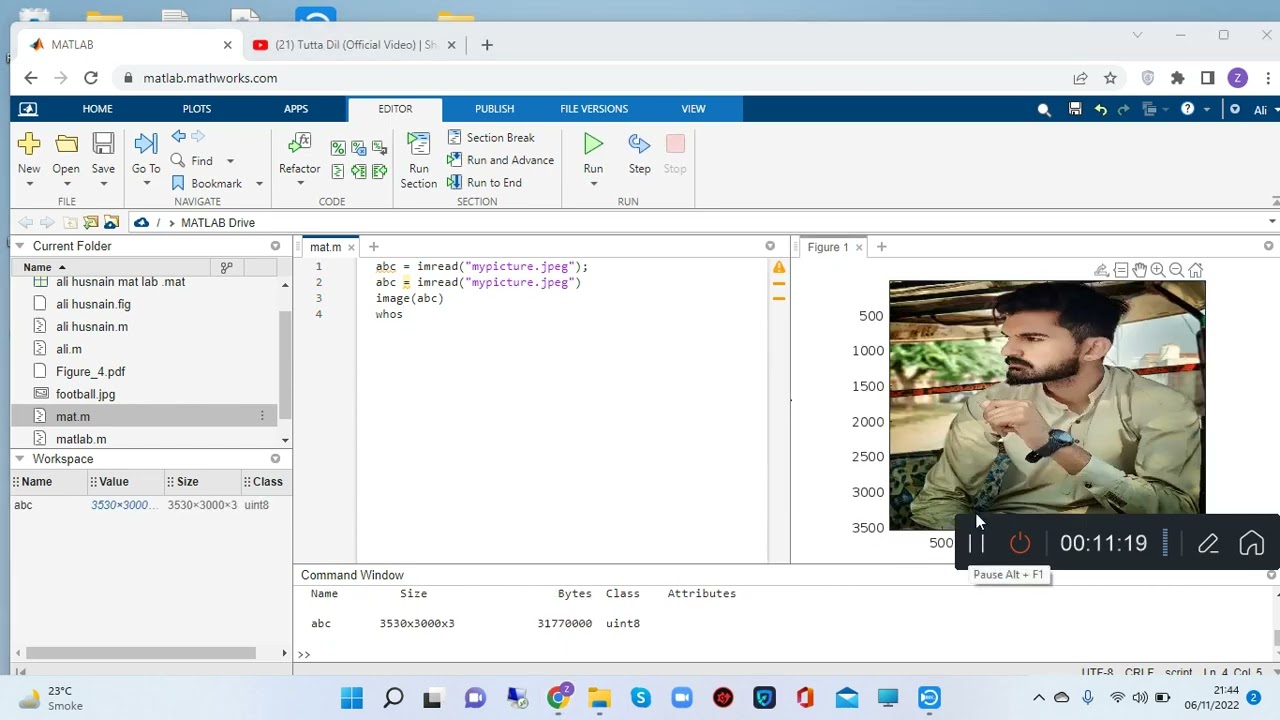Open the FILE VERSIONS tab

[594, 109]
